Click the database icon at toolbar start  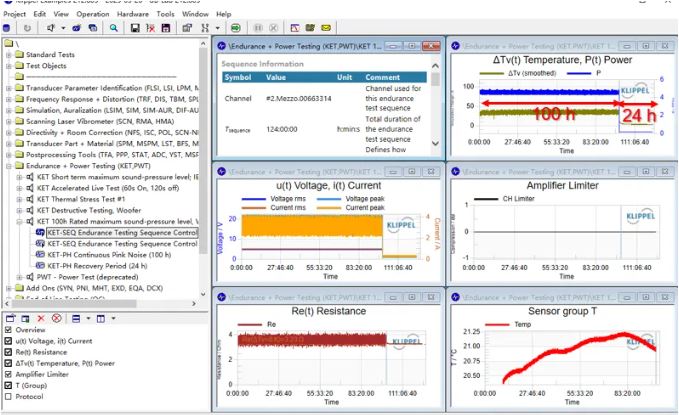pos(6,28)
